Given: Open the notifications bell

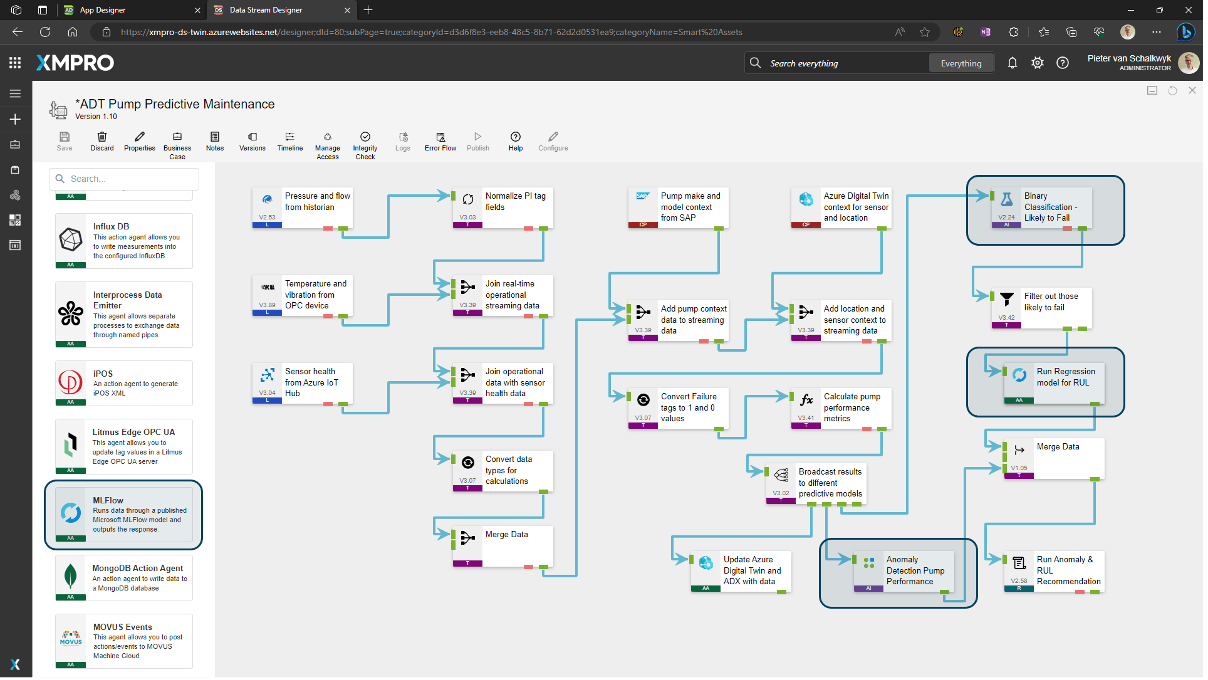Looking at the screenshot, I should coord(1012,63).
